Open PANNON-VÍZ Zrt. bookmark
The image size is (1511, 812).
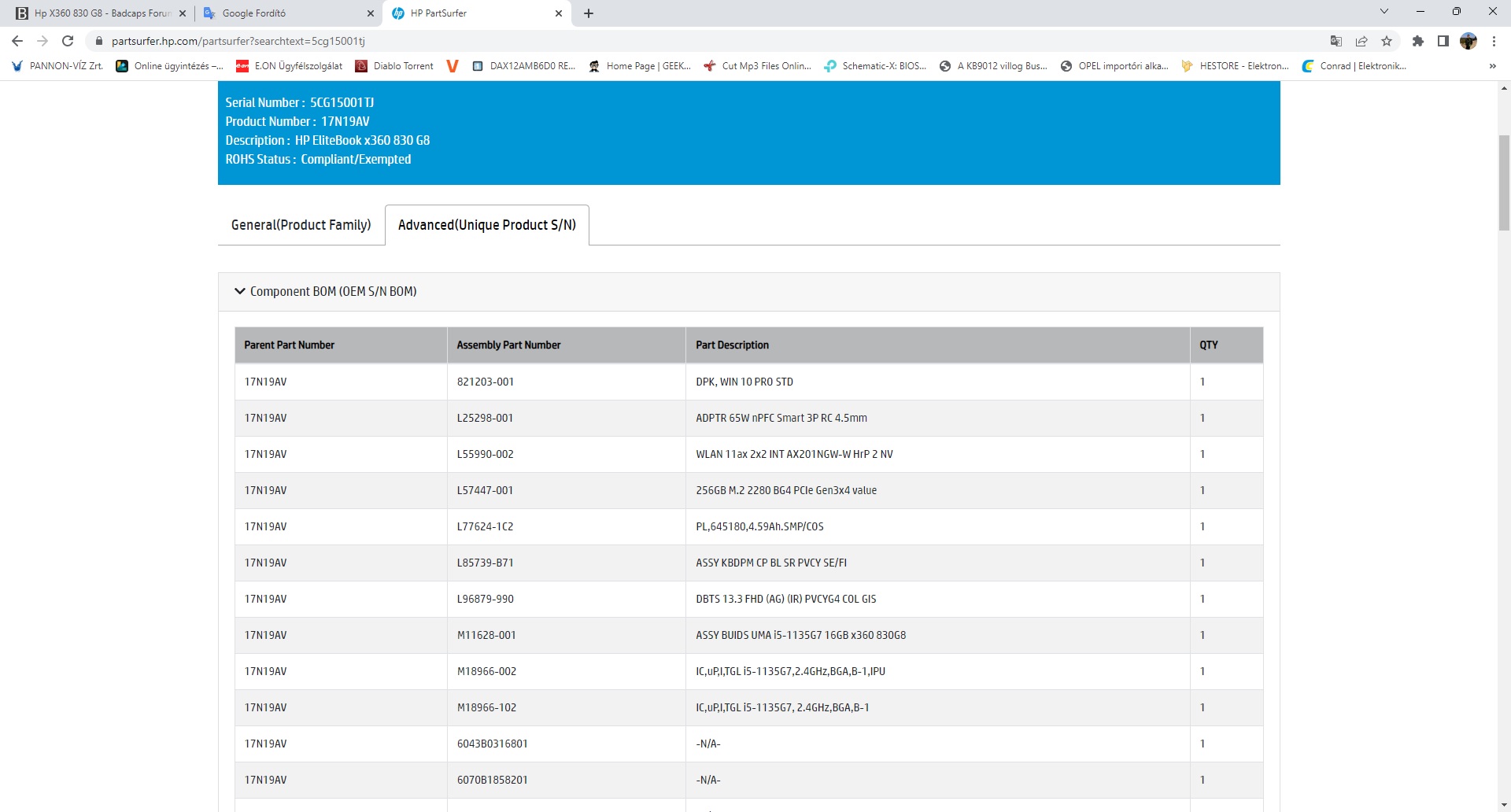pyautogui.click(x=58, y=66)
